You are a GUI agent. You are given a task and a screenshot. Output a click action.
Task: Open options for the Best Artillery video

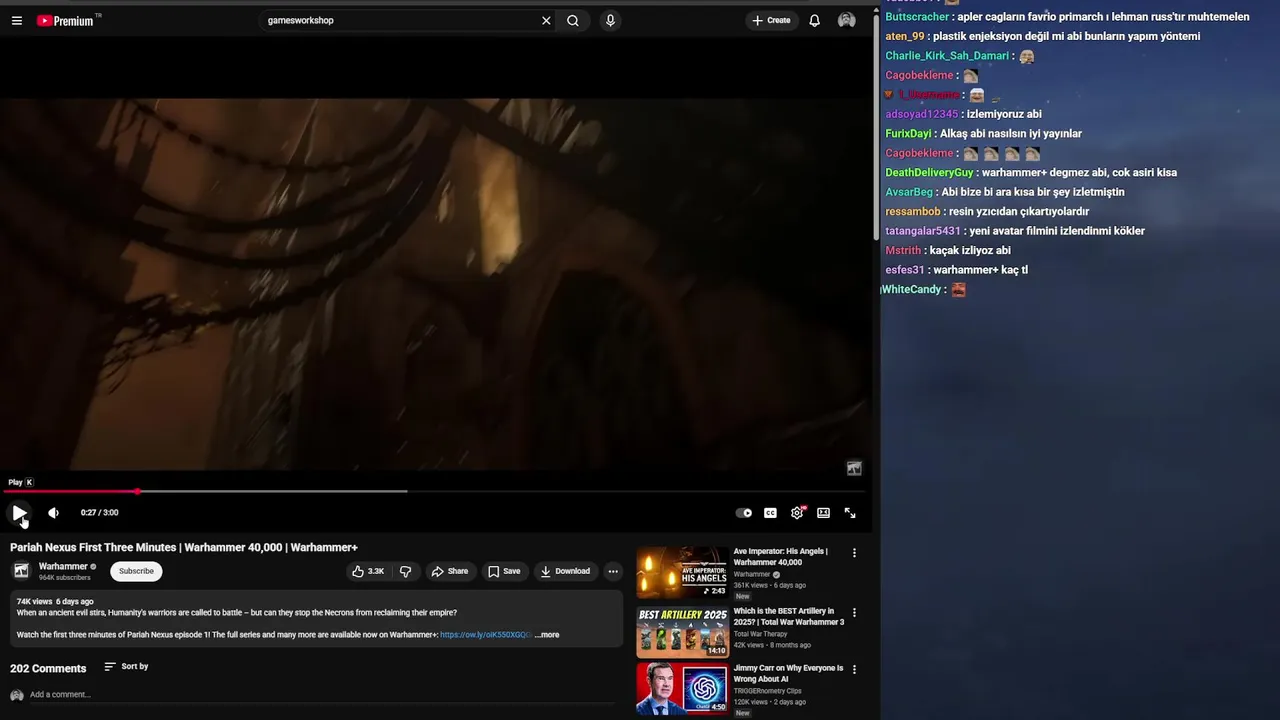point(854,612)
